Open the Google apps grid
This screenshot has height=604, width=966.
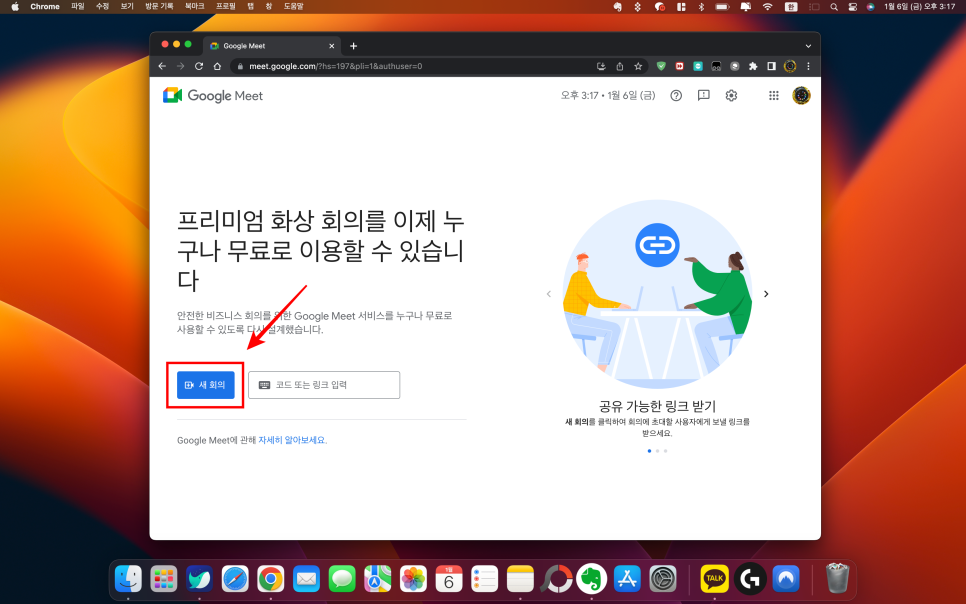(x=774, y=96)
